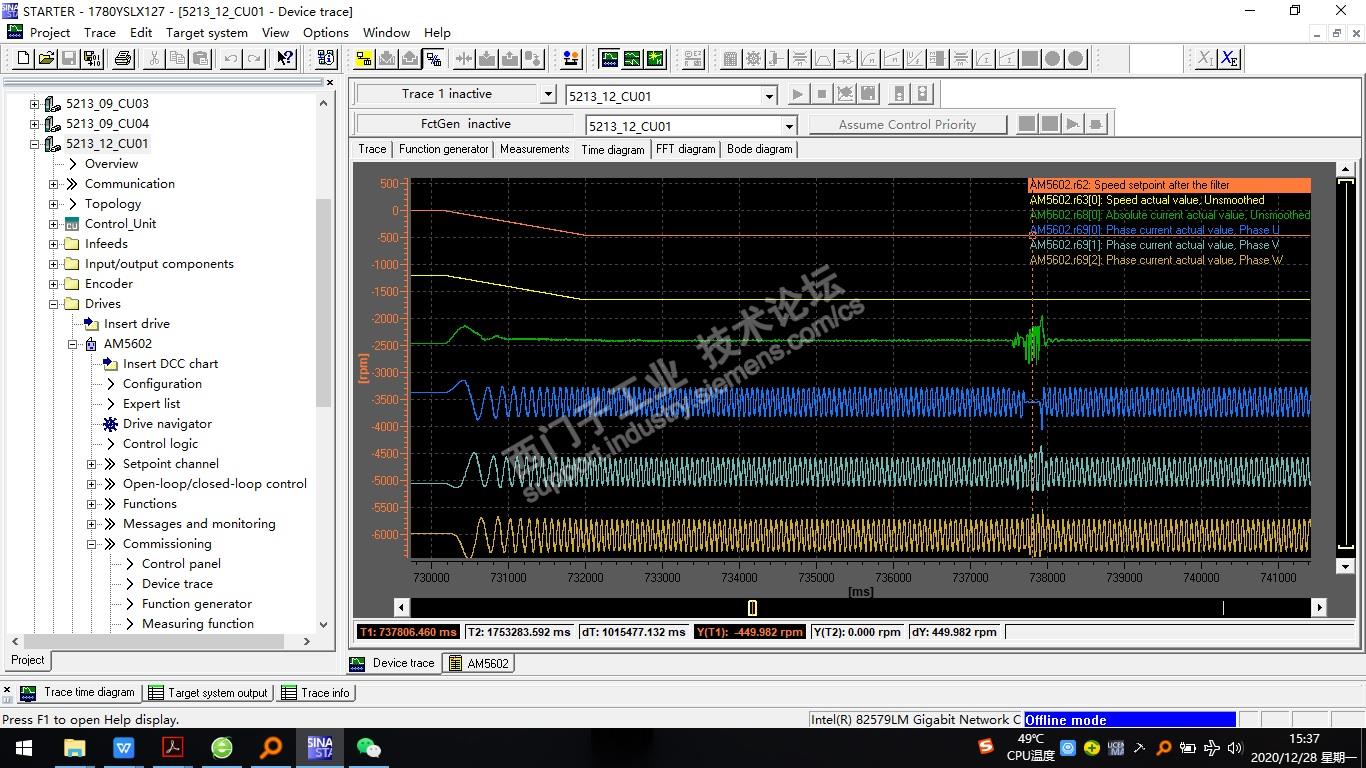Image resolution: width=1366 pixels, height=768 pixels.
Task: Click the New project toolbar icon
Action: coord(24,59)
